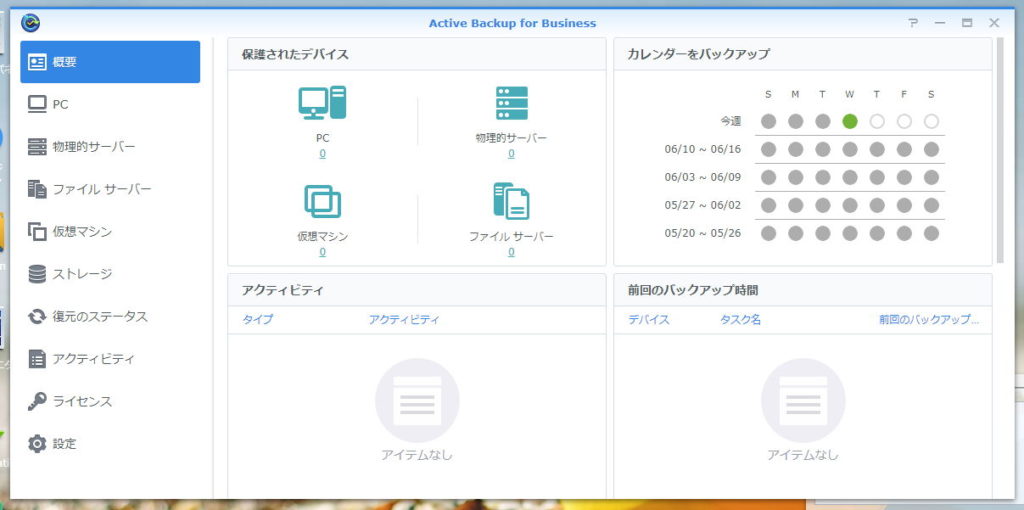
Task: Click the 05/20 ~ 05/26 week label
Action: (x=703, y=233)
